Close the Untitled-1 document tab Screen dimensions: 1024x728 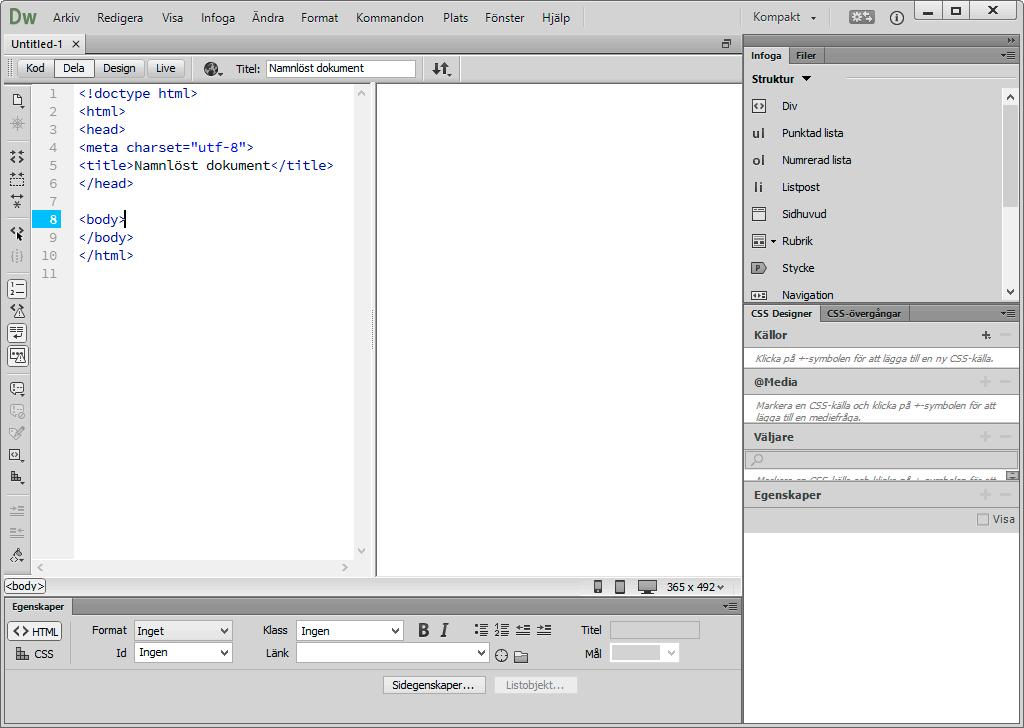tap(76, 44)
